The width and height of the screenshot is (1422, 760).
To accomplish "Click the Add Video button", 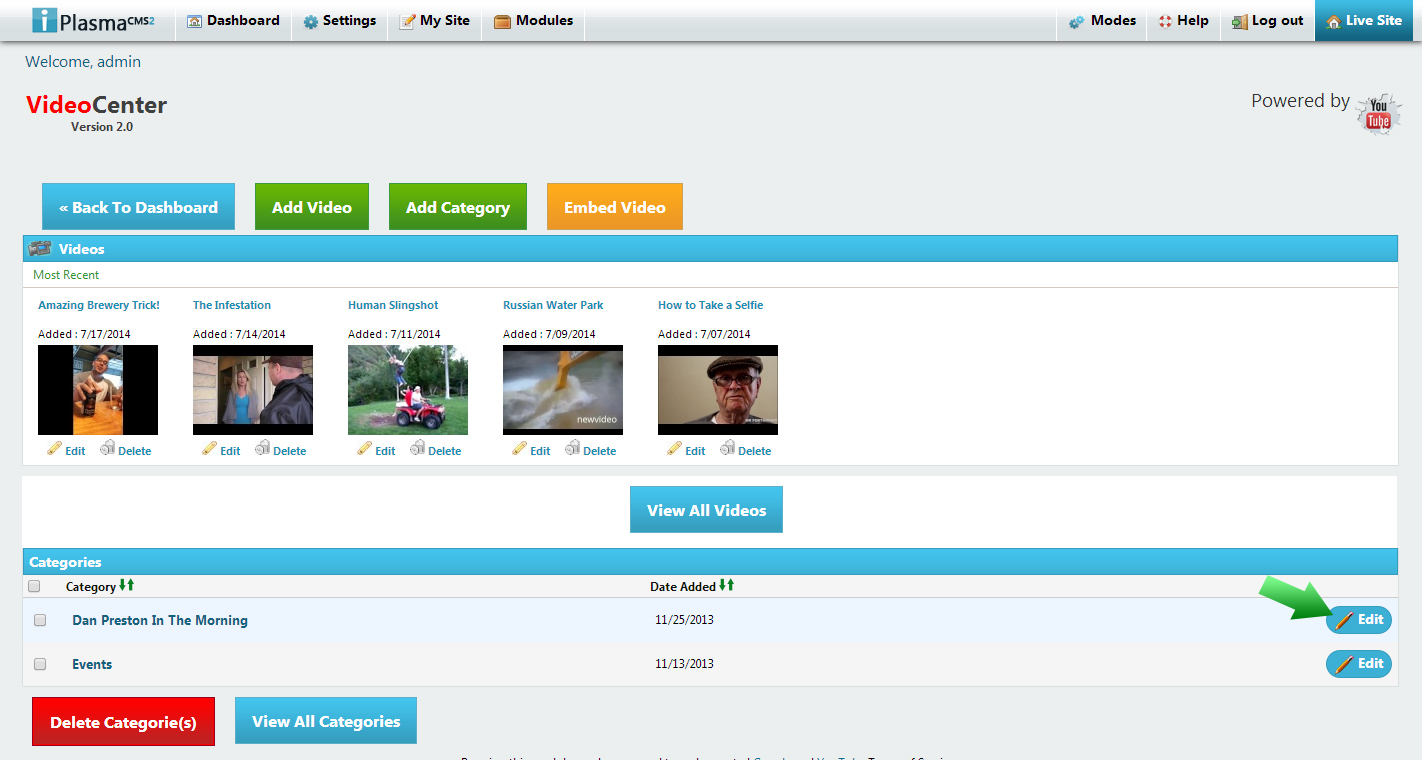I will [x=312, y=207].
